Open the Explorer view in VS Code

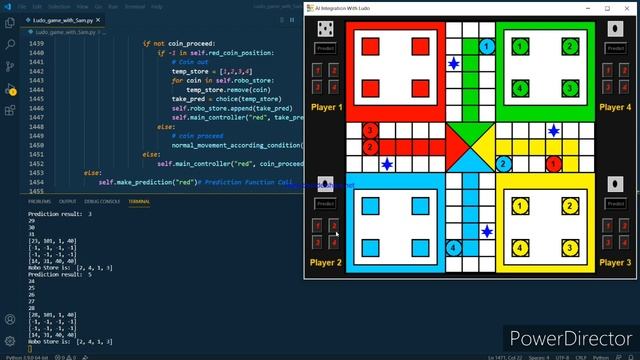click(x=10, y=22)
